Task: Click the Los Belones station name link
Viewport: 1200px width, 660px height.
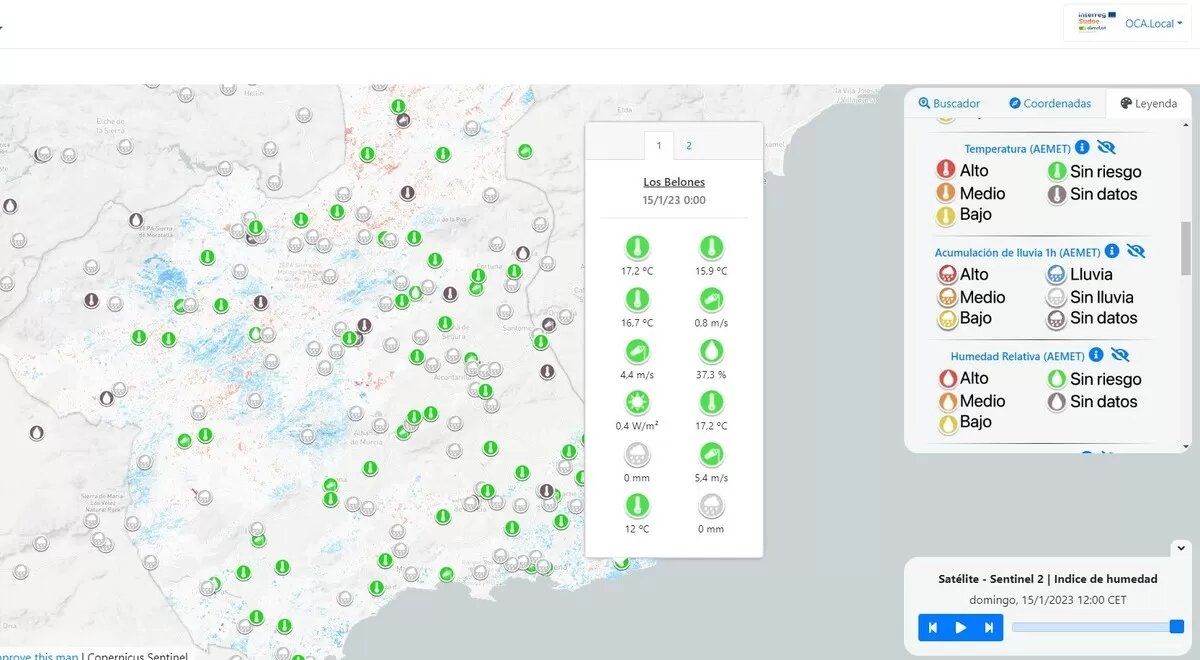Action: click(673, 182)
